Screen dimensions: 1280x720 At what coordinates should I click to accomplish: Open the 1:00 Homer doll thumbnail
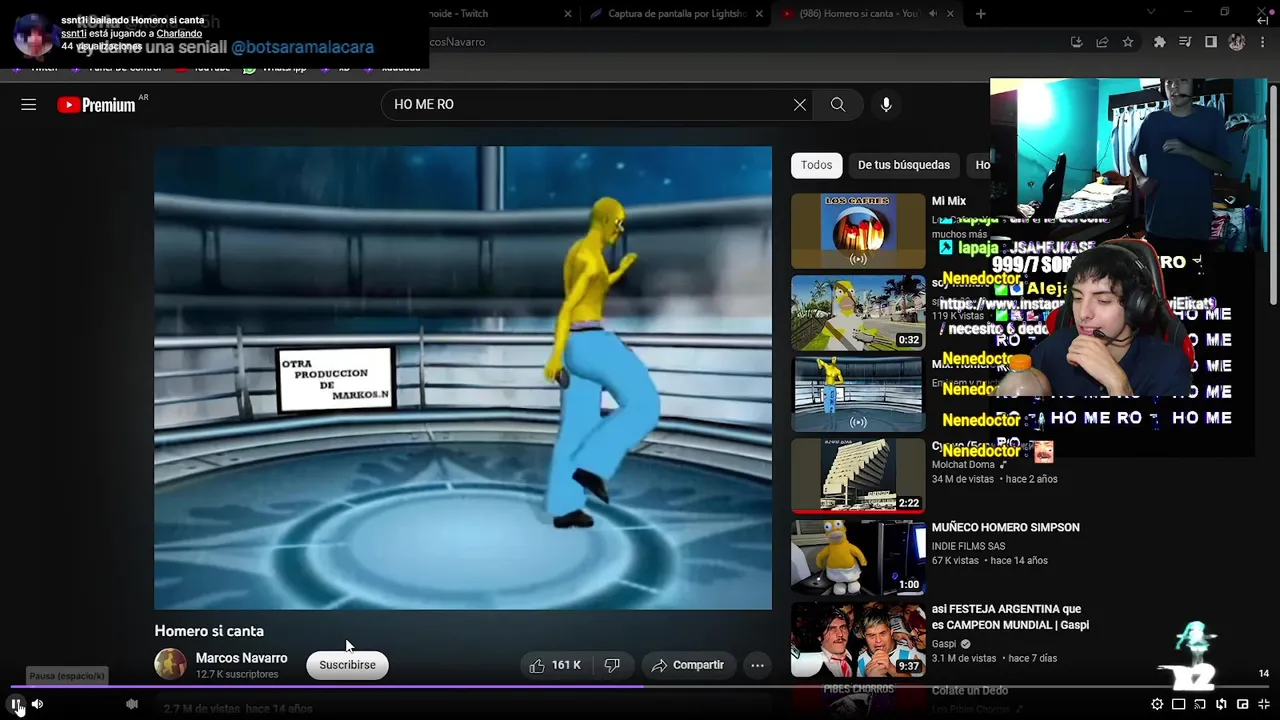click(858, 557)
